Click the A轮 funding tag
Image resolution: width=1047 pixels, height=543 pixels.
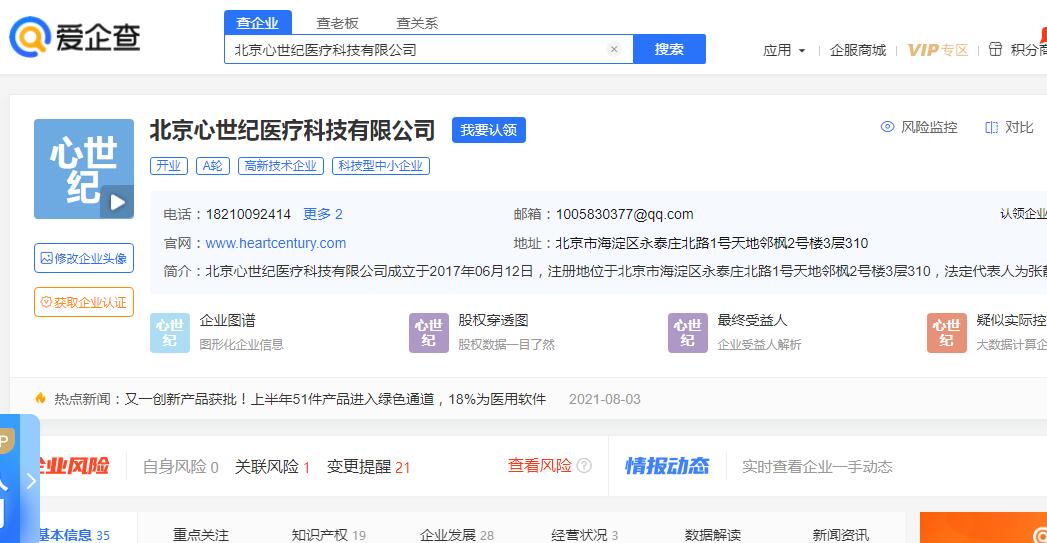pyautogui.click(x=212, y=166)
